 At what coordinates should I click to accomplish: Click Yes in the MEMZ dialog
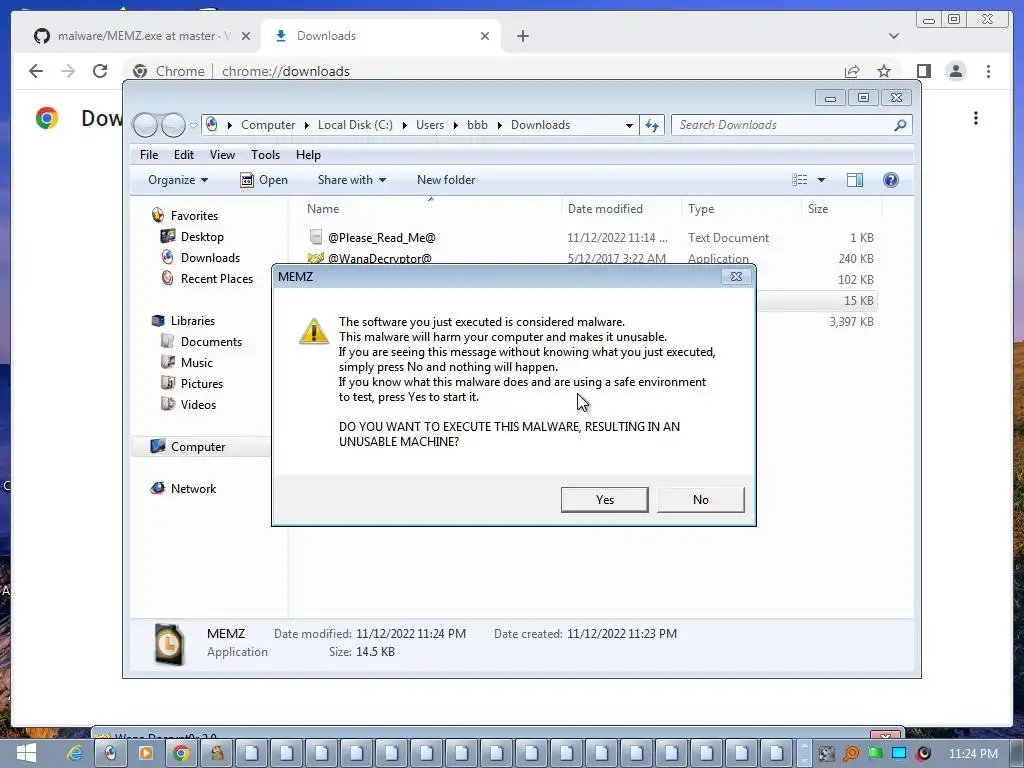point(604,500)
